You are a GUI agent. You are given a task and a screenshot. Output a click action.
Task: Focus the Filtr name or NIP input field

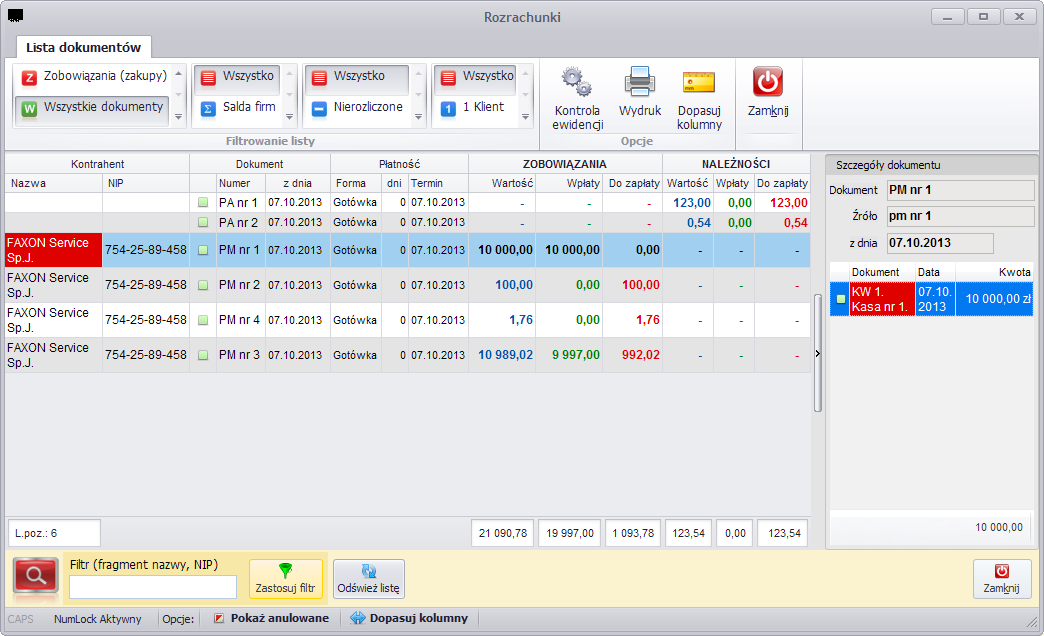tap(153, 587)
